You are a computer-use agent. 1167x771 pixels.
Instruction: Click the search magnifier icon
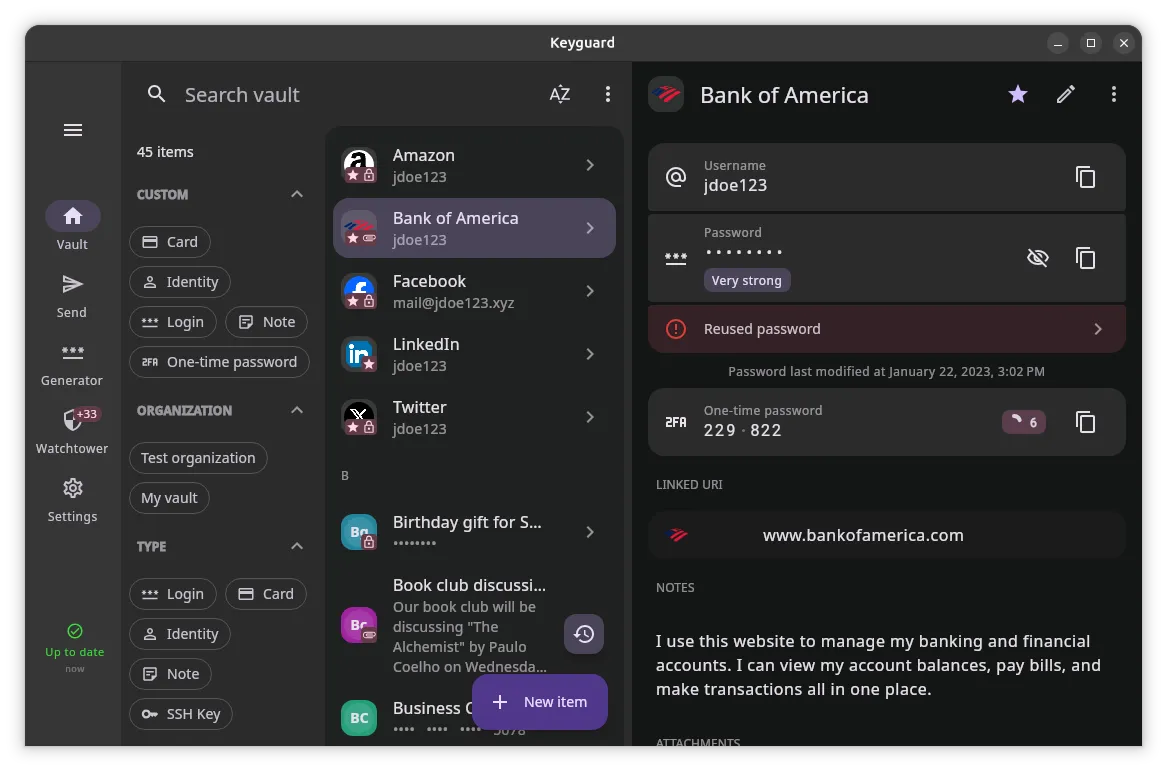click(x=156, y=95)
